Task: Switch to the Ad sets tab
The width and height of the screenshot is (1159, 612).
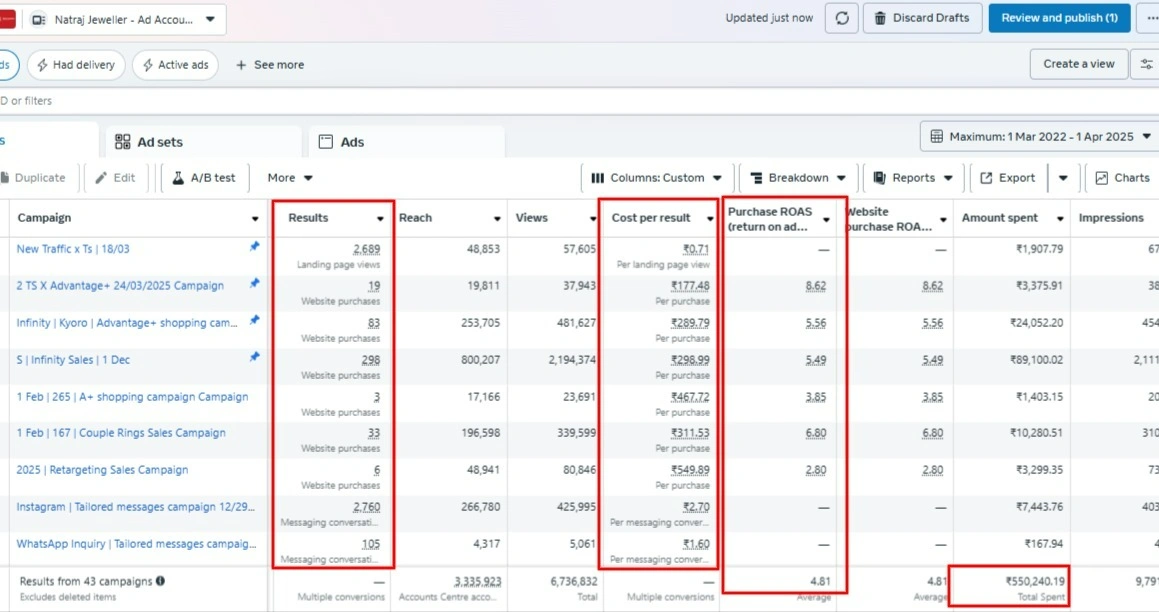Action: tap(149, 142)
